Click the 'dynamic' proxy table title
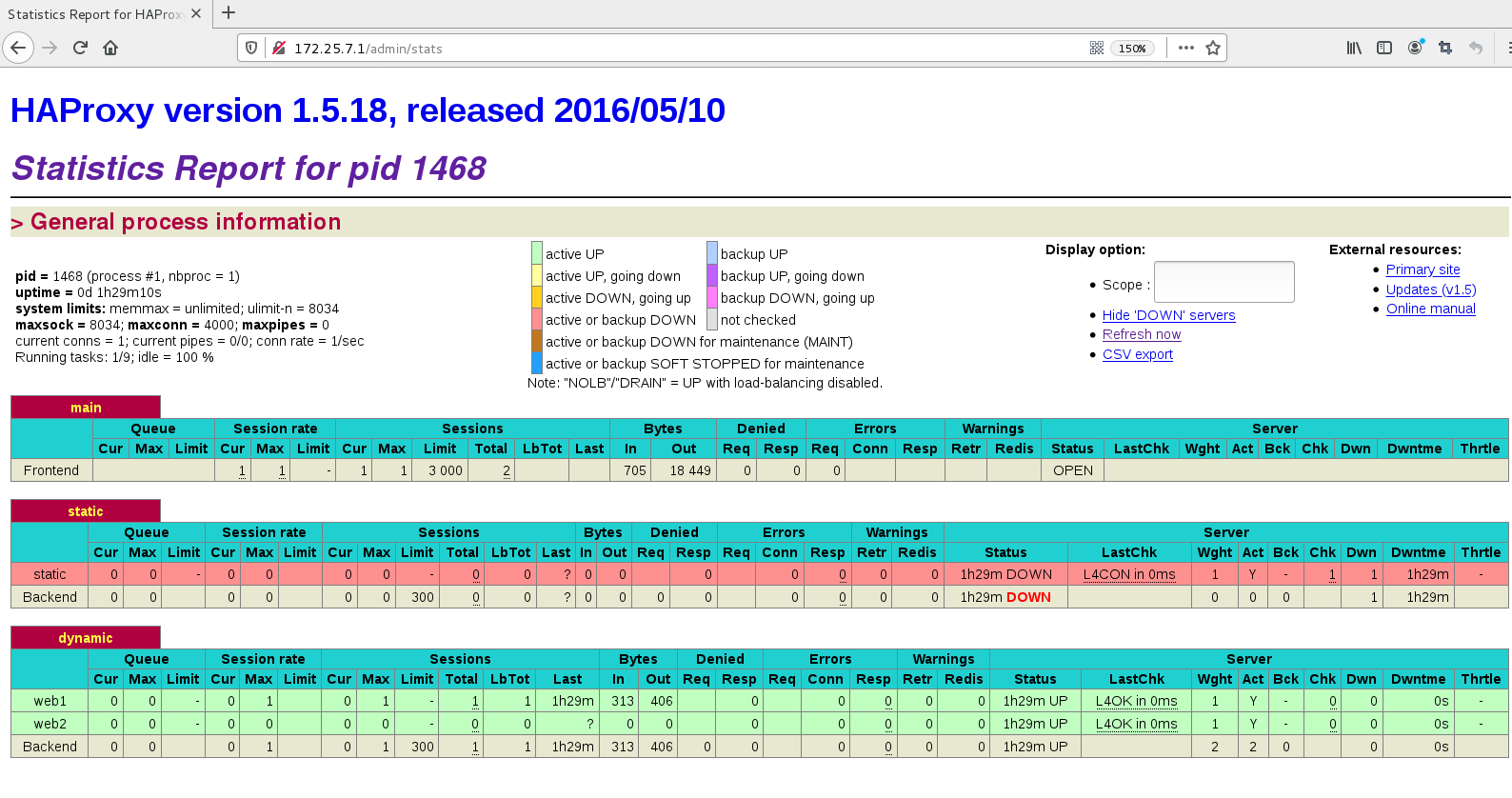 coord(86,638)
